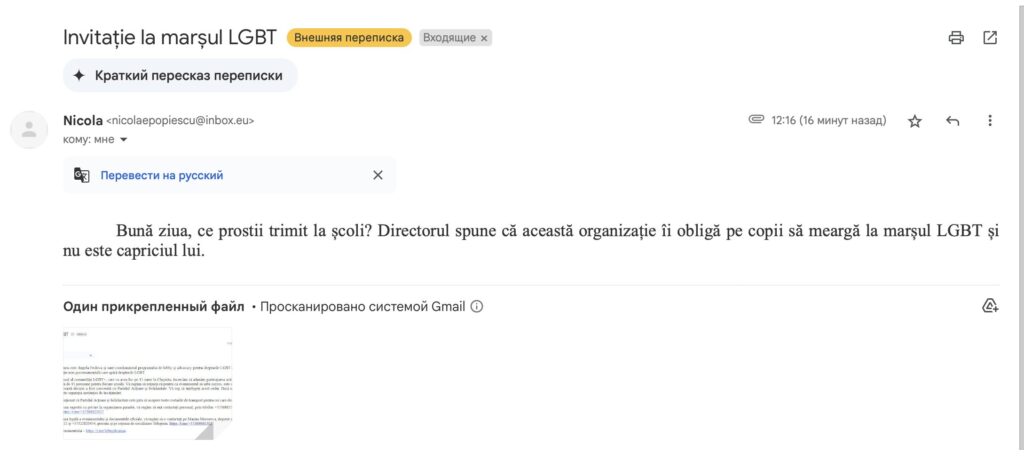The width and height of the screenshot is (1024, 462).
Task: Star this message from Nicola
Action: coord(915,121)
